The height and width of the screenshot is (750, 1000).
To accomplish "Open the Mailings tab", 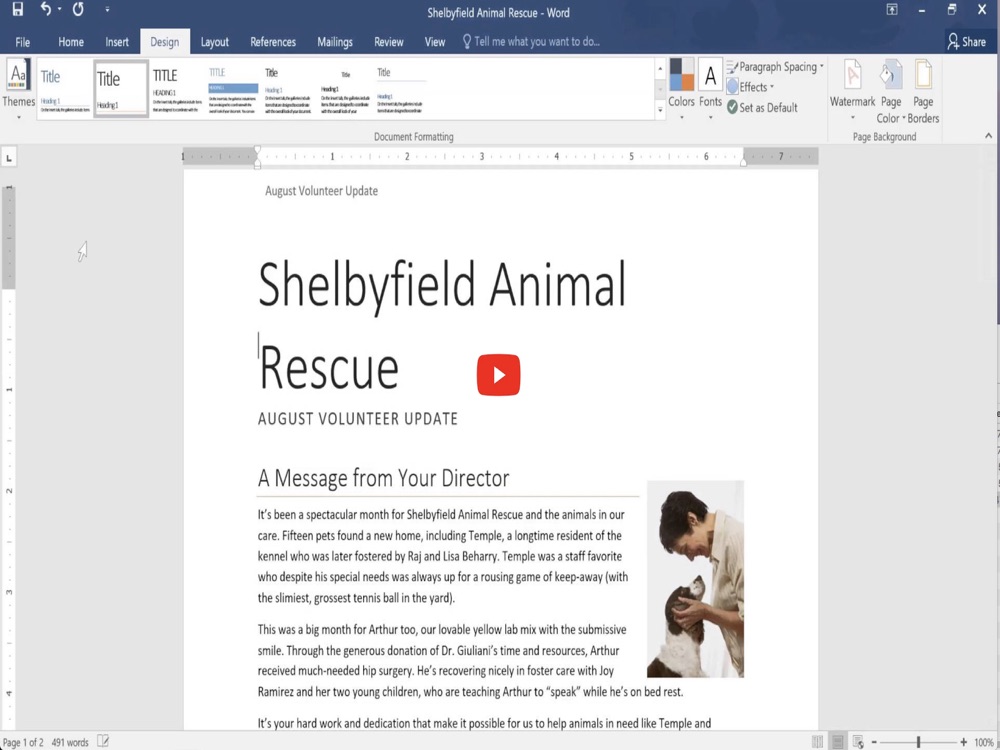I will [335, 42].
